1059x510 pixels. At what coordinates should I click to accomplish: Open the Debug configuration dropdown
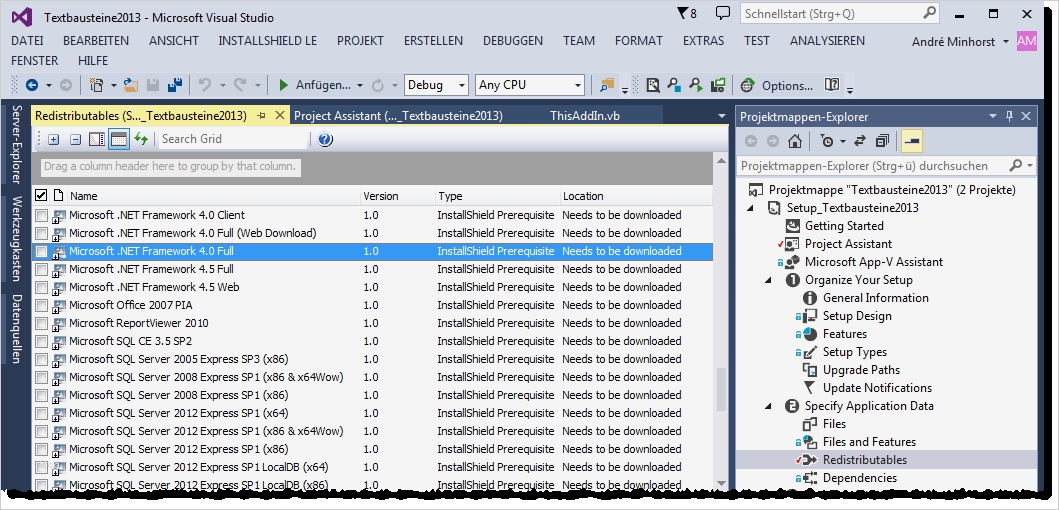click(435, 86)
